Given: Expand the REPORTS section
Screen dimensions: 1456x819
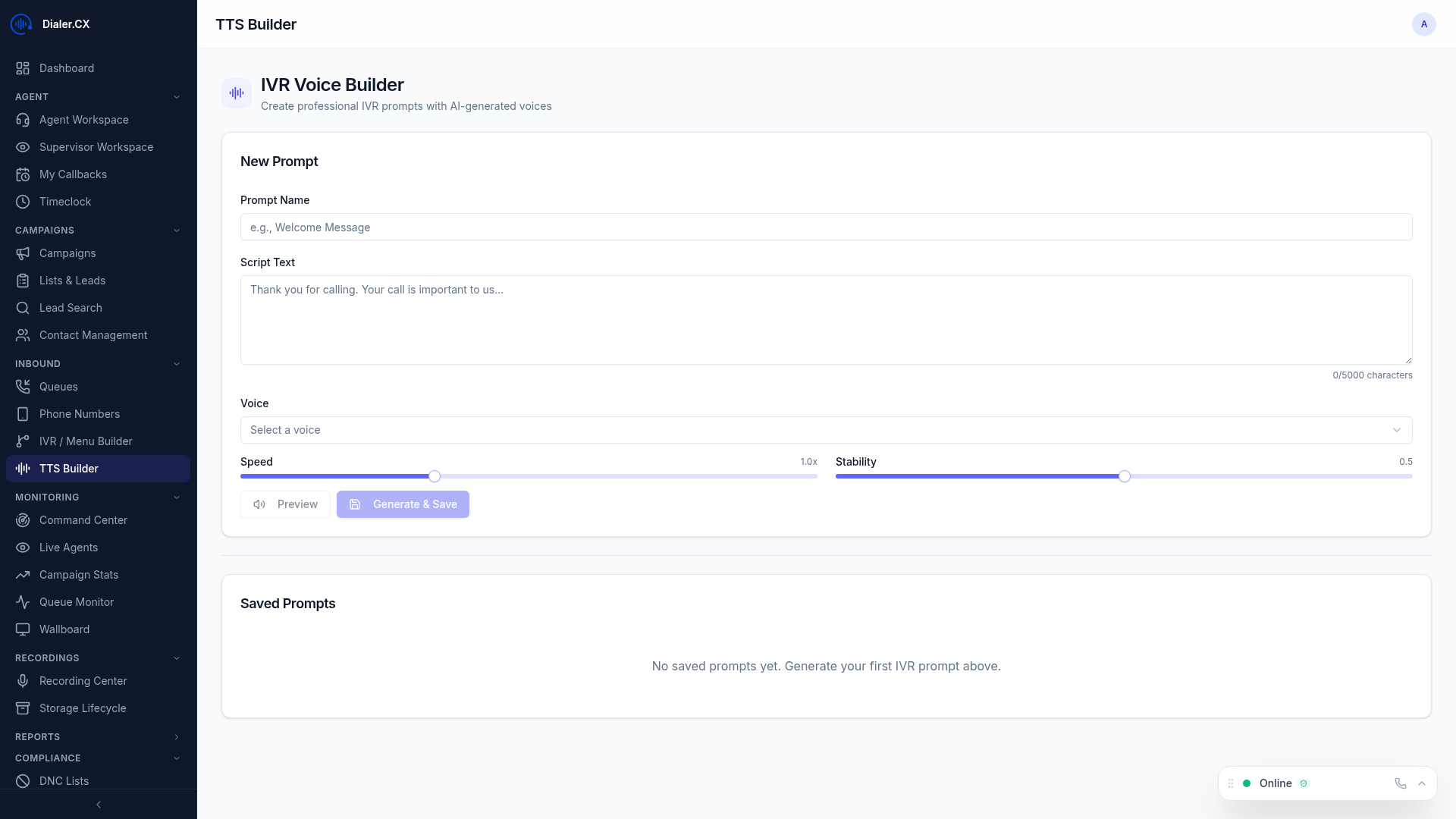Looking at the screenshot, I should point(177,736).
